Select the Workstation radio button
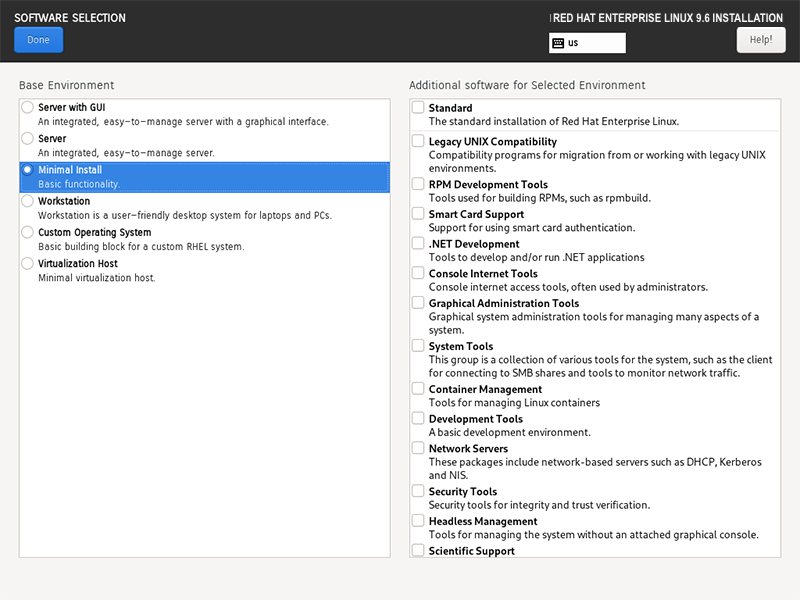This screenshot has height=600, width=800. [x=27, y=201]
